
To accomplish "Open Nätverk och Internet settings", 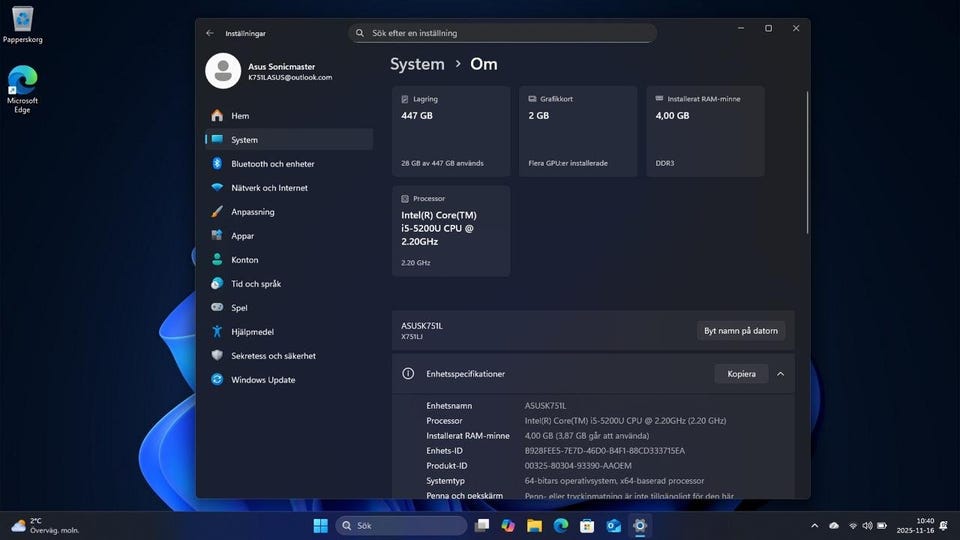I will [x=269, y=188].
